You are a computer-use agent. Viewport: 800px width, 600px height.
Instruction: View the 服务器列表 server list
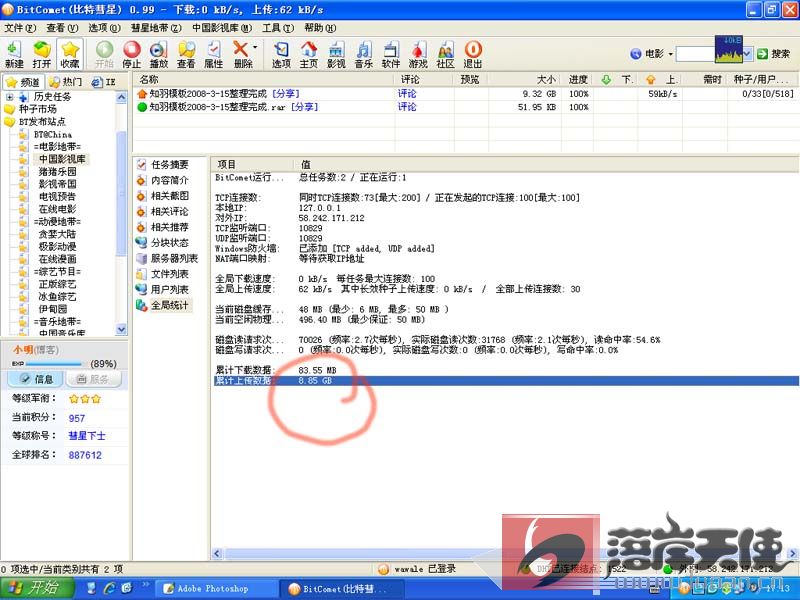point(167,258)
